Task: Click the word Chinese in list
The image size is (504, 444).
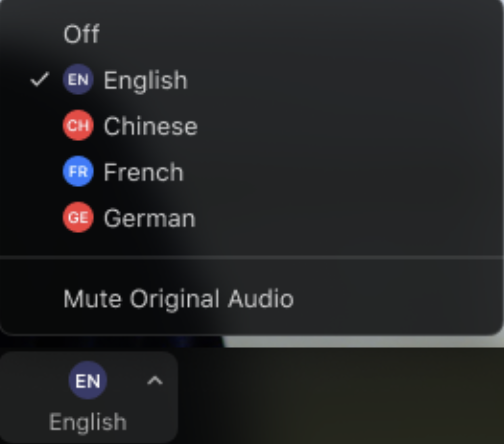Action: [x=151, y=126]
